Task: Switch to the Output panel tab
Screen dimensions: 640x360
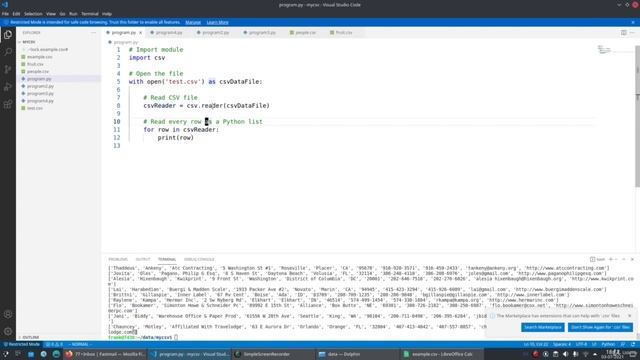Action: (x=143, y=259)
